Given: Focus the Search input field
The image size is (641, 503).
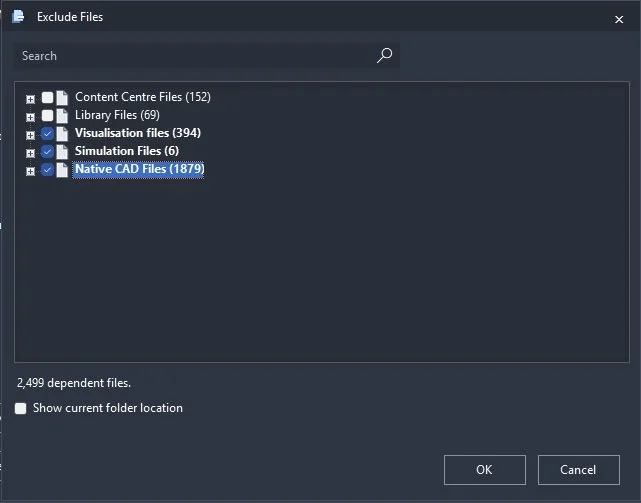Looking at the screenshot, I should (196, 56).
